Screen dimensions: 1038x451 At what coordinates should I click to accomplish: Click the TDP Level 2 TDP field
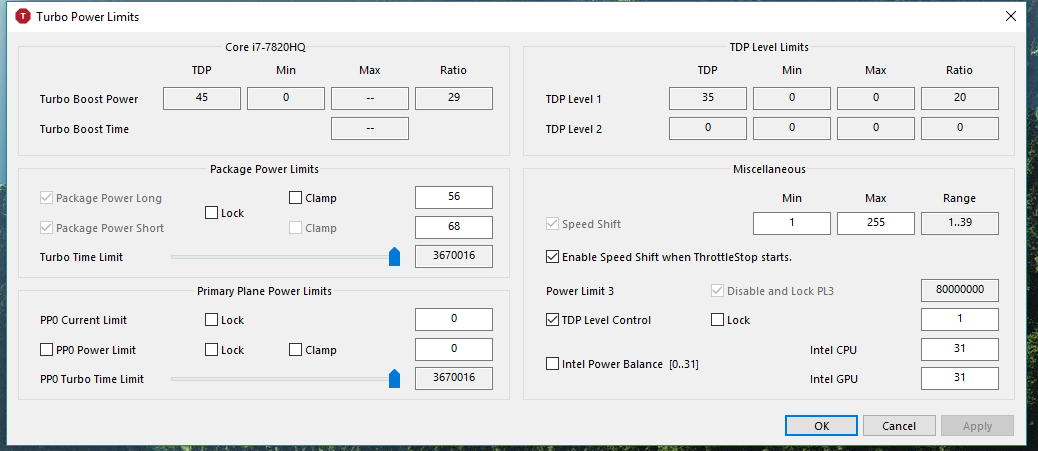pyautogui.click(x=708, y=128)
